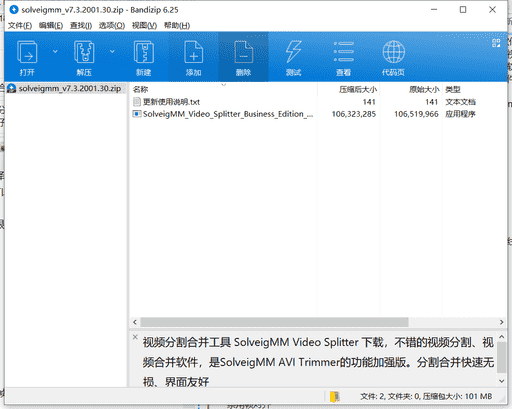Expand the Open button dropdown arrow
512x409 pixels.
click(x=55, y=52)
